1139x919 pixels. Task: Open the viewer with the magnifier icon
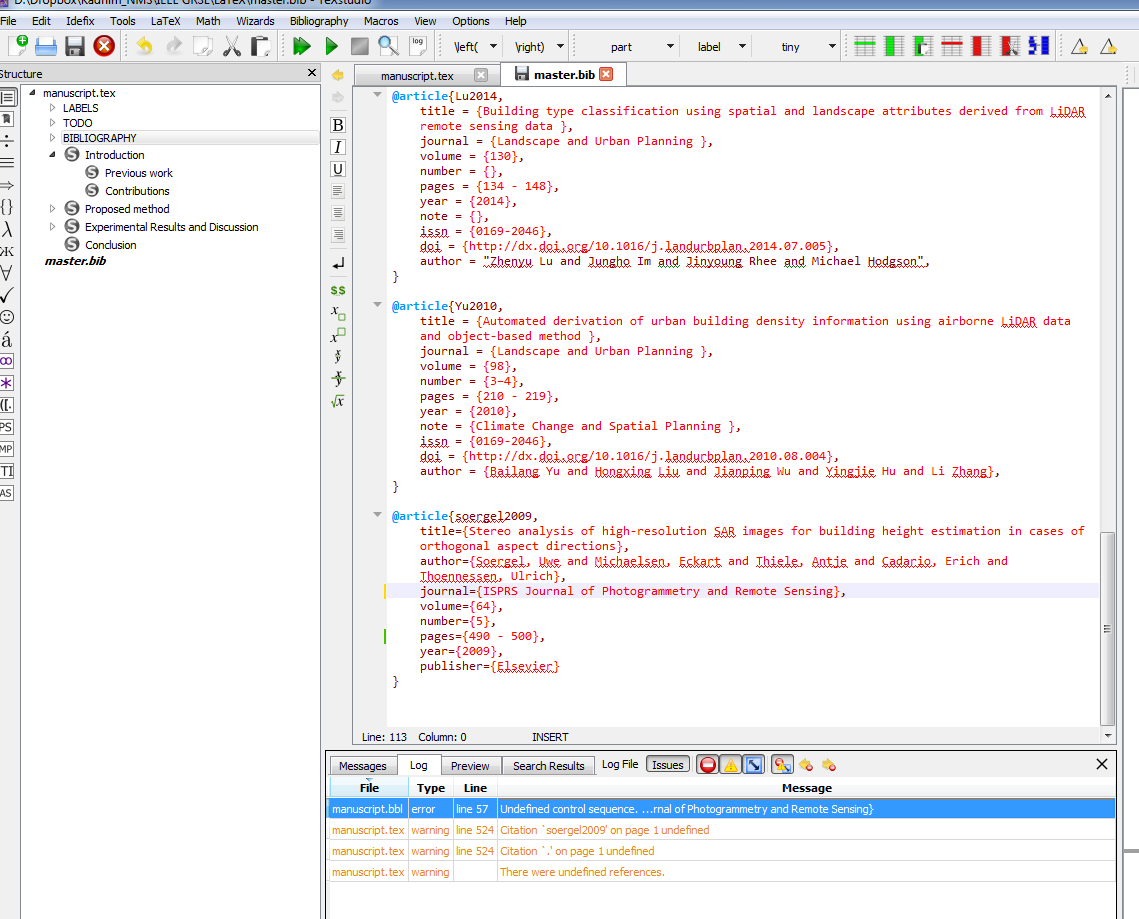pyautogui.click(x=389, y=46)
